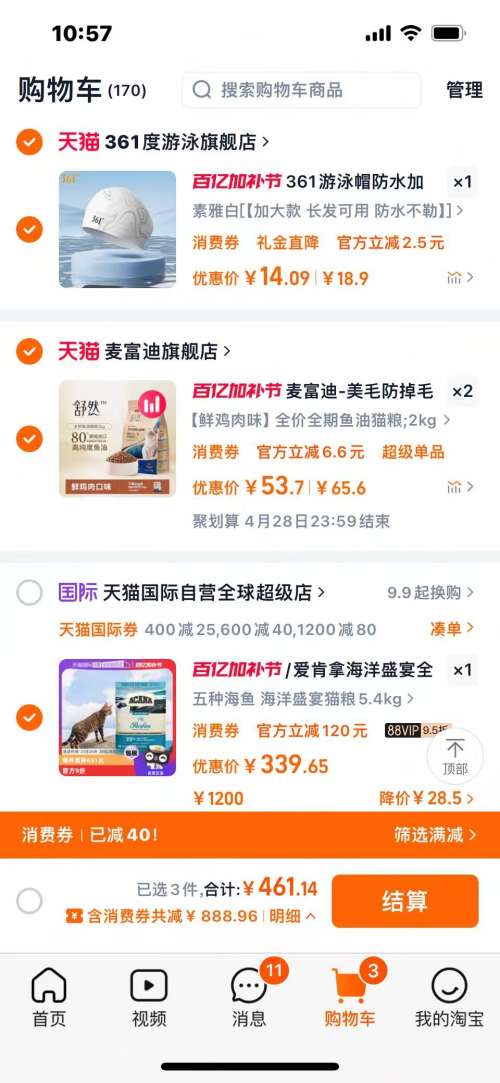Toggle the select-all circle beside the total

29,901
